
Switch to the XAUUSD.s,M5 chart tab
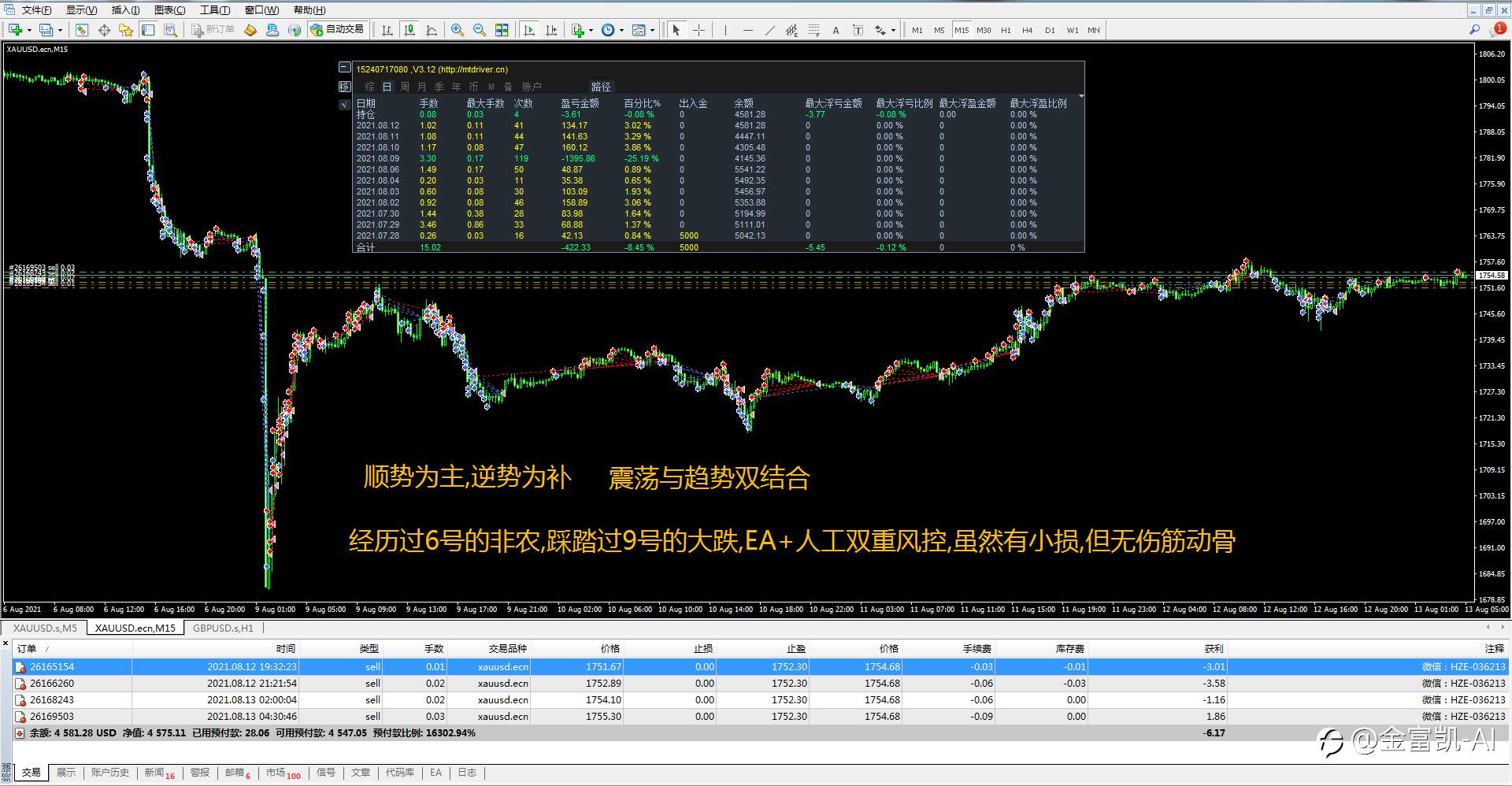point(45,628)
